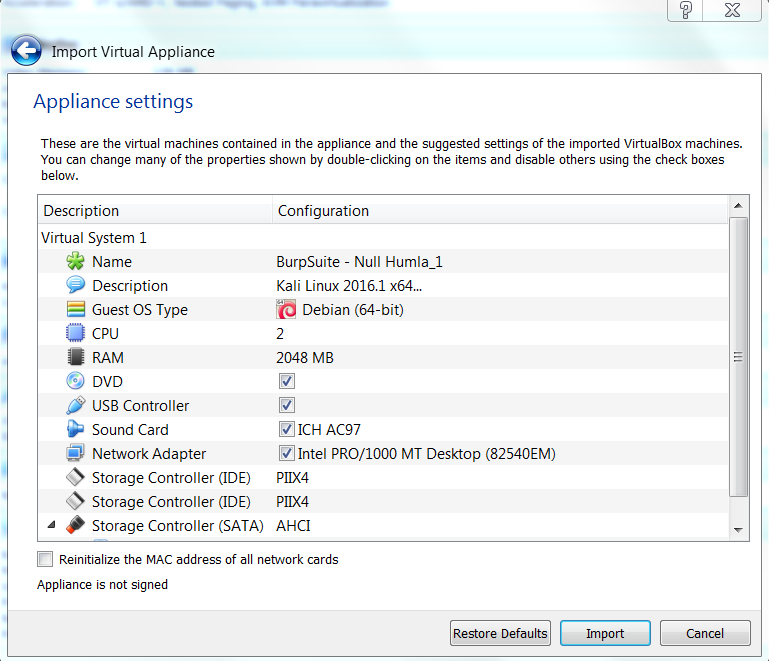Click the Import button
Viewport: 769px width, 661px height.
(x=605, y=633)
